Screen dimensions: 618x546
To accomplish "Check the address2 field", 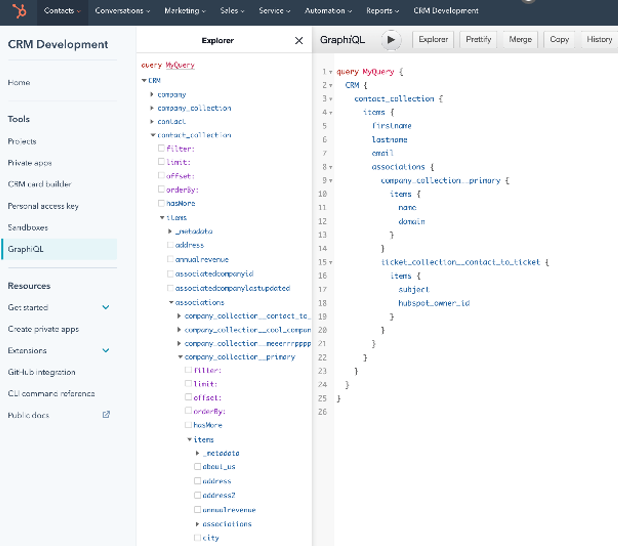I will pos(197,495).
